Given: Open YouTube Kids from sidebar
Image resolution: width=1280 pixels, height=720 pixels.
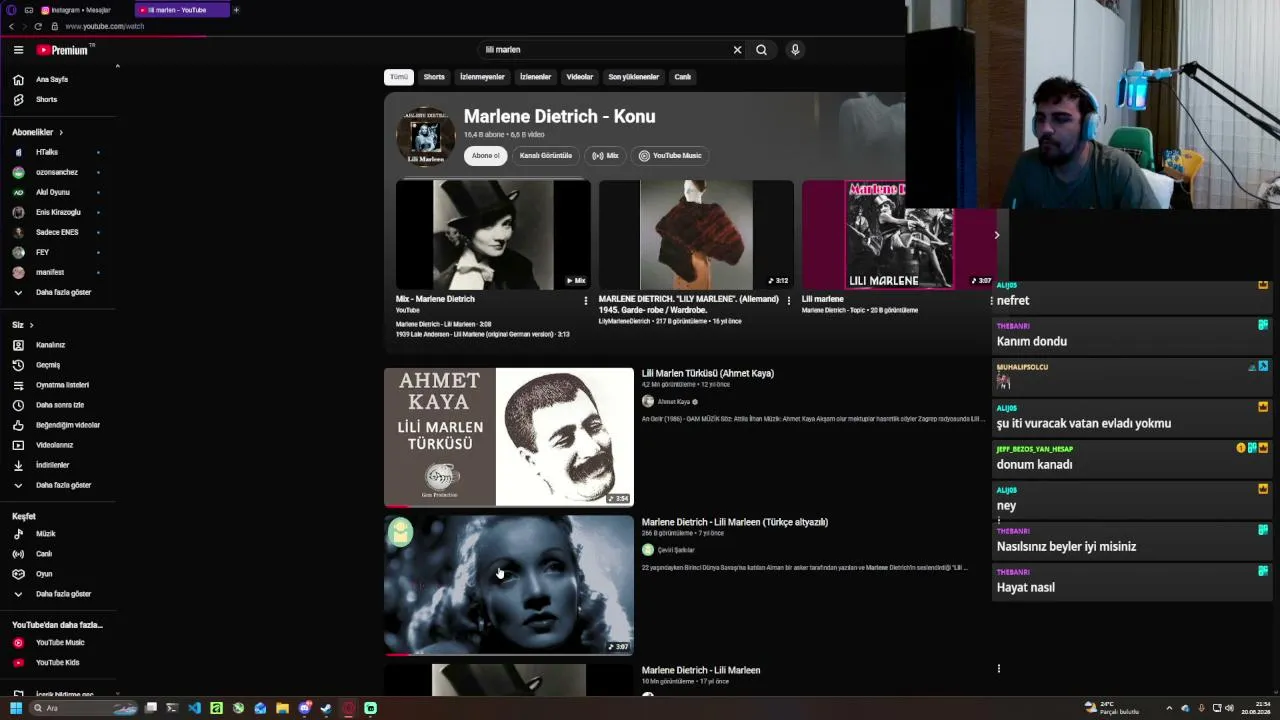Looking at the screenshot, I should point(60,662).
